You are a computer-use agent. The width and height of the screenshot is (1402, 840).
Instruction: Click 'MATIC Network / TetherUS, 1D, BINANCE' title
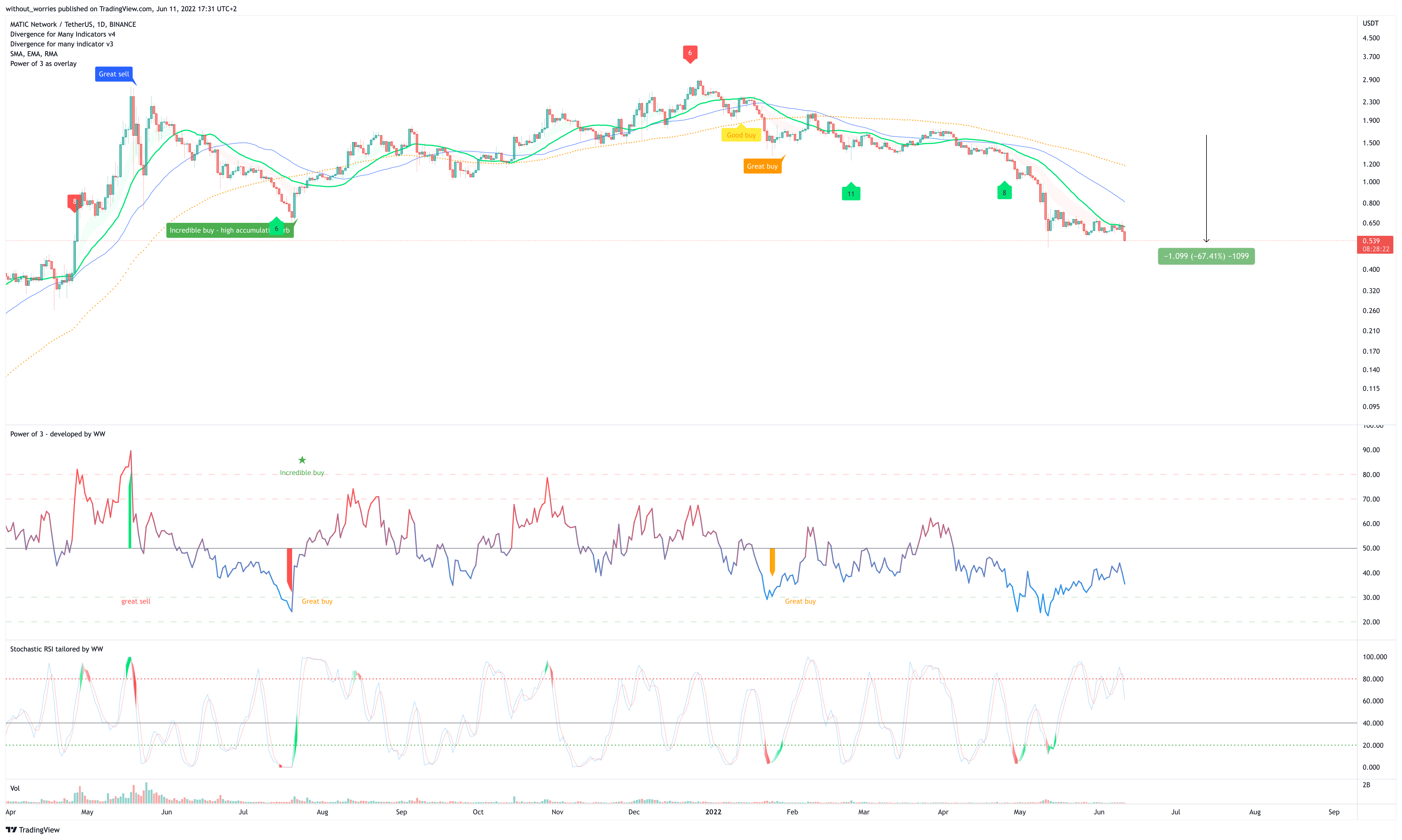[x=73, y=24]
